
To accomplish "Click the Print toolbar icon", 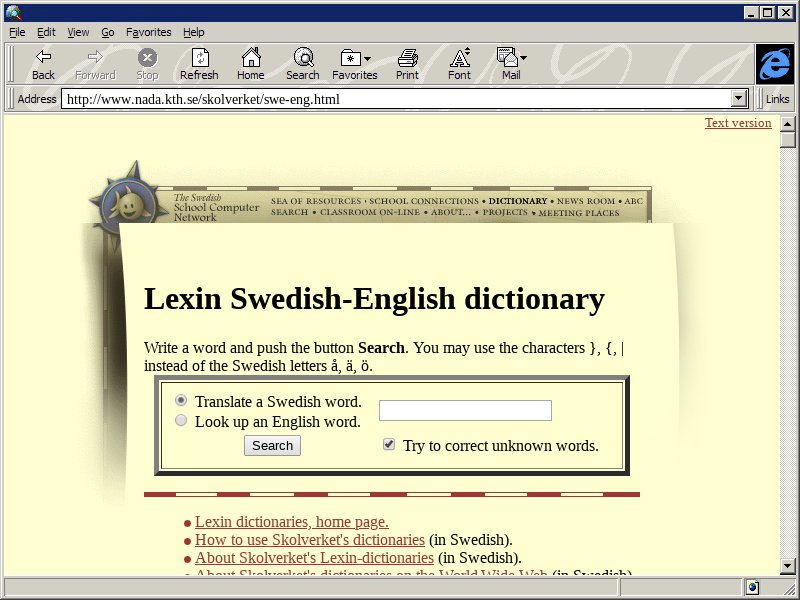I will click(407, 58).
